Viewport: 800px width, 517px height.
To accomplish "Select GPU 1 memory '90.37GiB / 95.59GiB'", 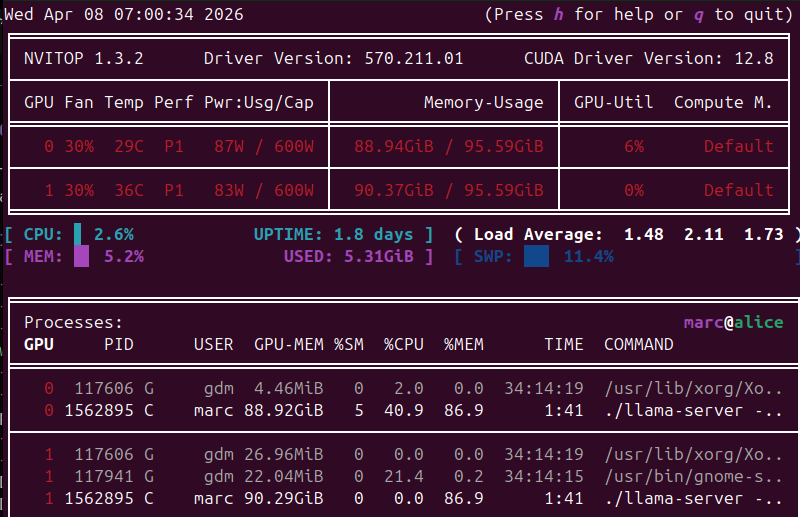I will coord(449,190).
